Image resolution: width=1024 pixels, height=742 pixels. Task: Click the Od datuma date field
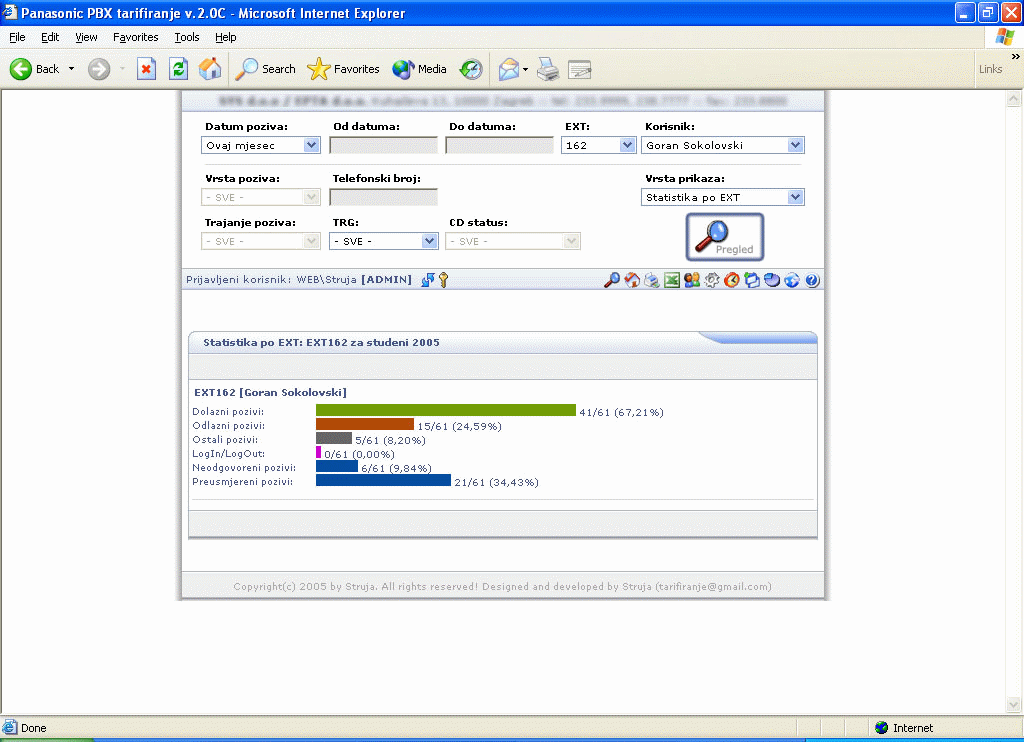(x=383, y=145)
